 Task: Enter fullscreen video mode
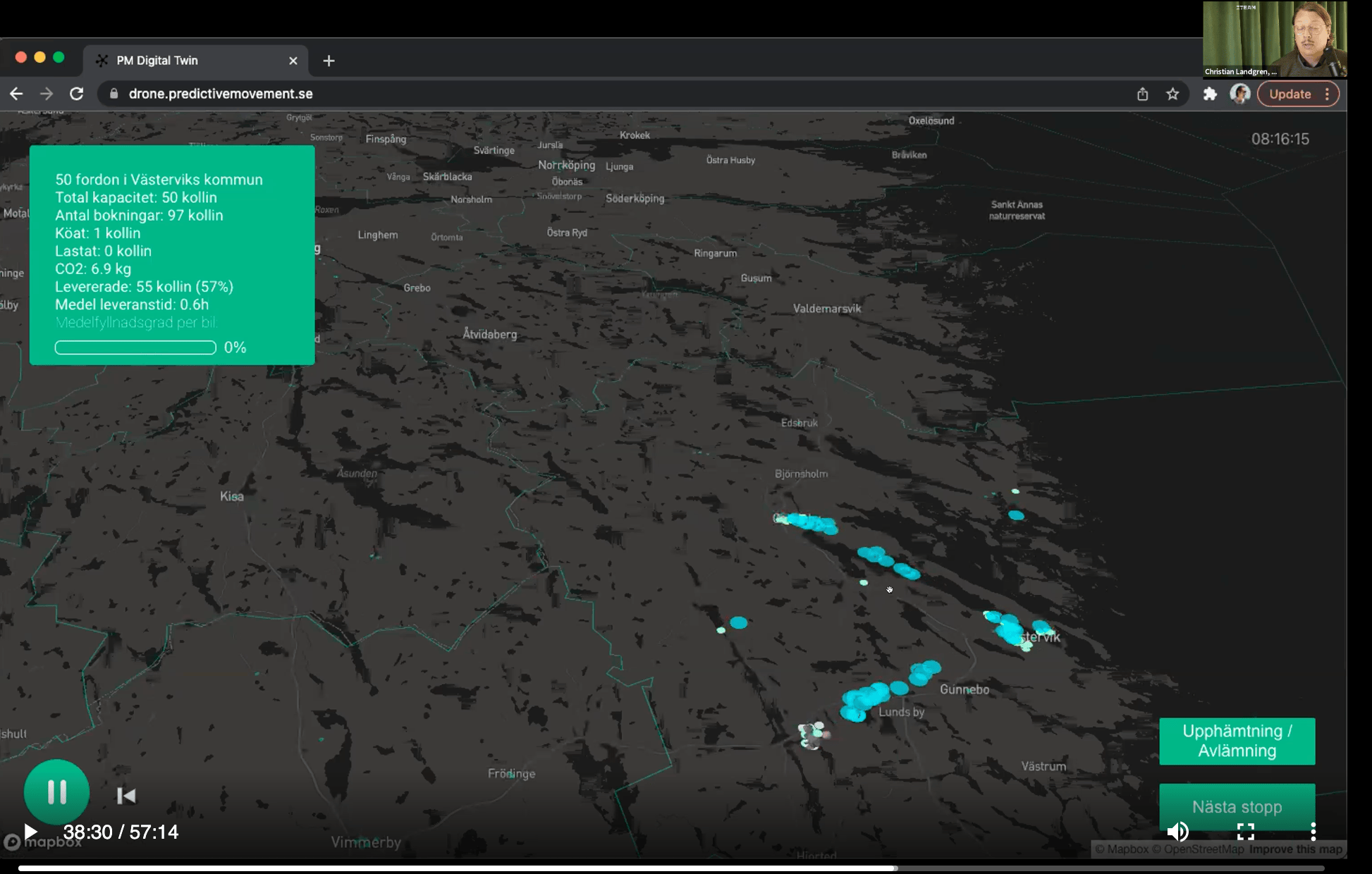pos(1245,832)
